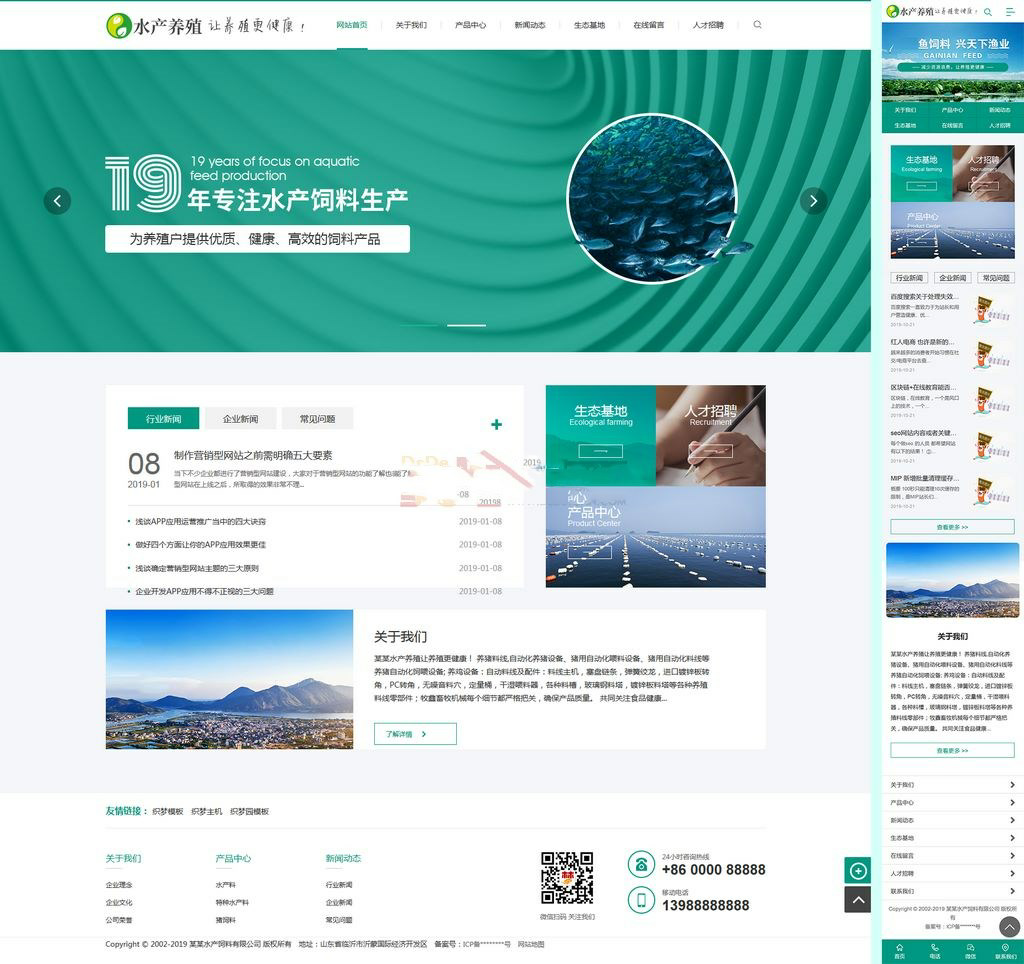Expand 联系我们 row in mobile footer list
The image size is (1024, 964).
(x=952, y=891)
